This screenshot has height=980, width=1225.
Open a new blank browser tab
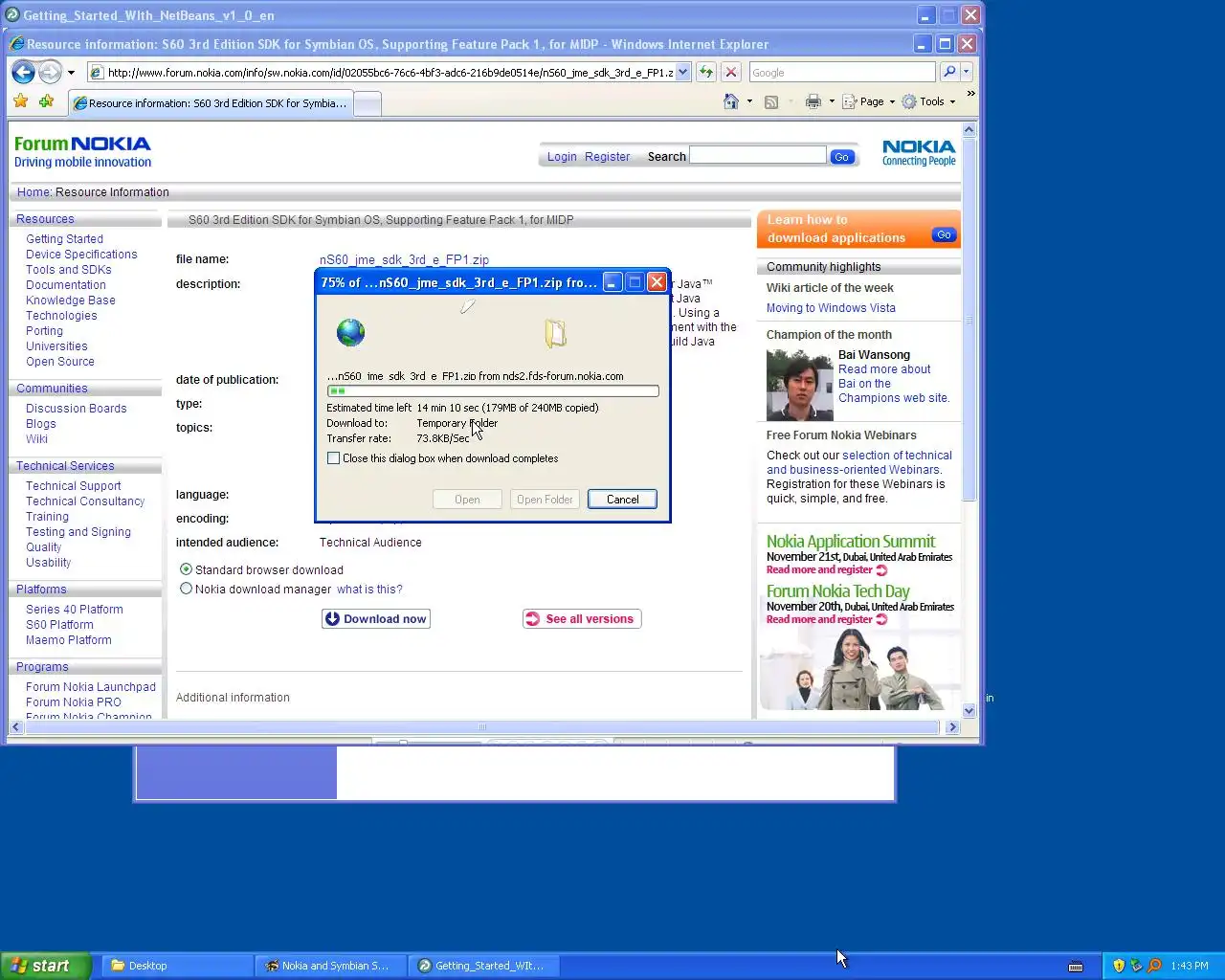point(367,103)
